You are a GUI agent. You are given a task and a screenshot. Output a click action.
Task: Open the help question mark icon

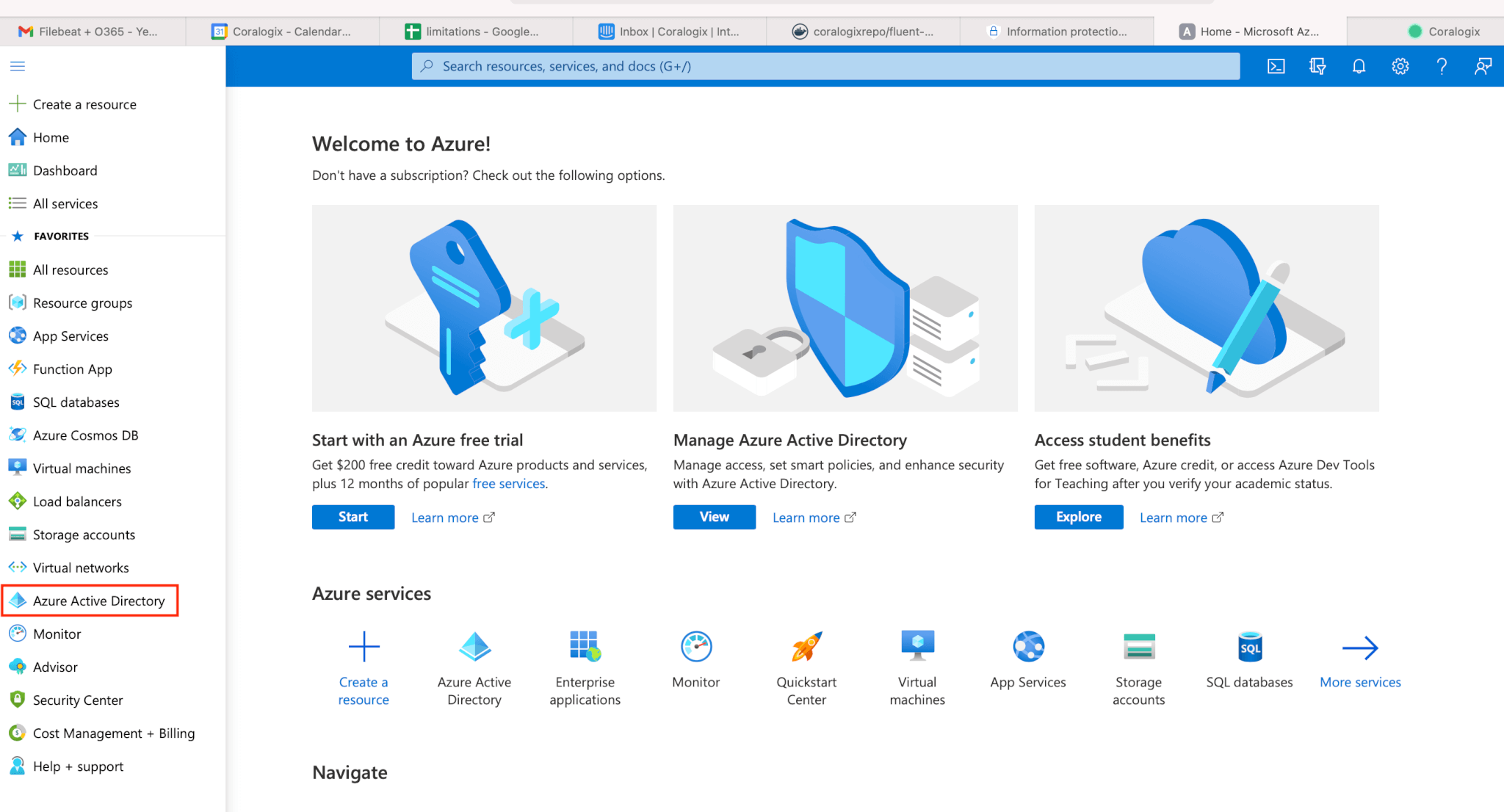click(1442, 66)
